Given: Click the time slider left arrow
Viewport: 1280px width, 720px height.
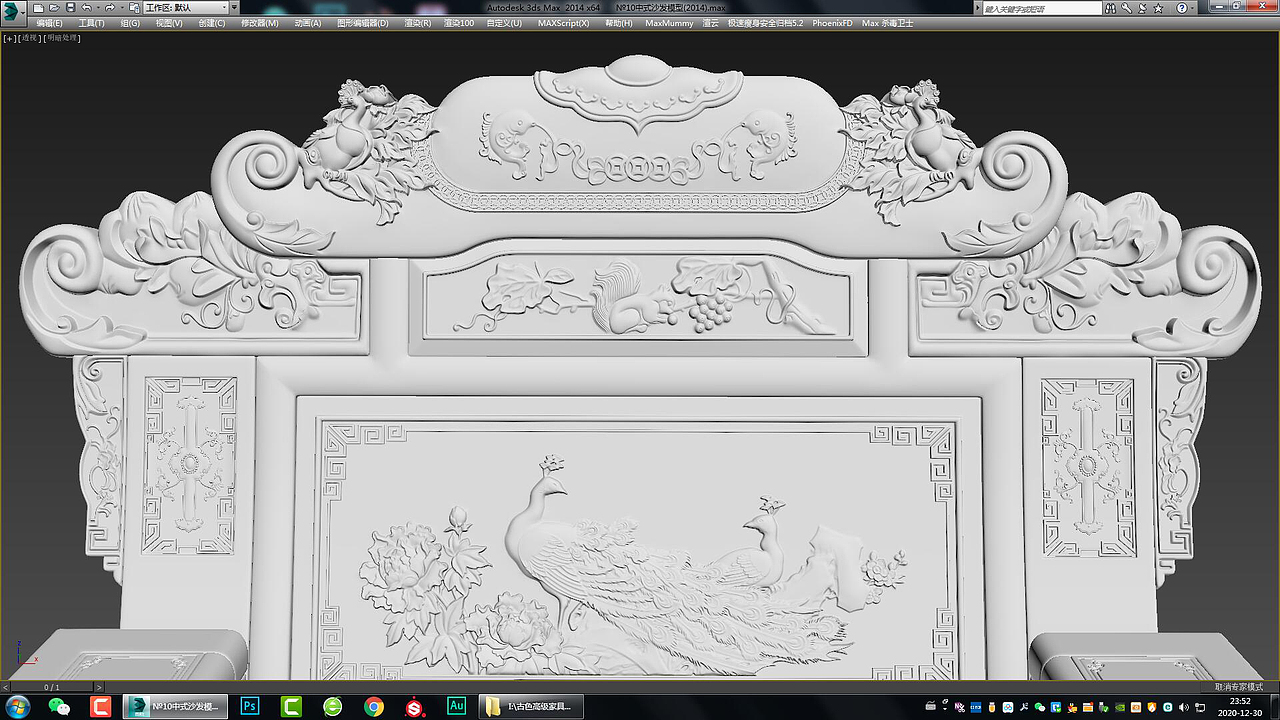Looking at the screenshot, I should 5,687.
